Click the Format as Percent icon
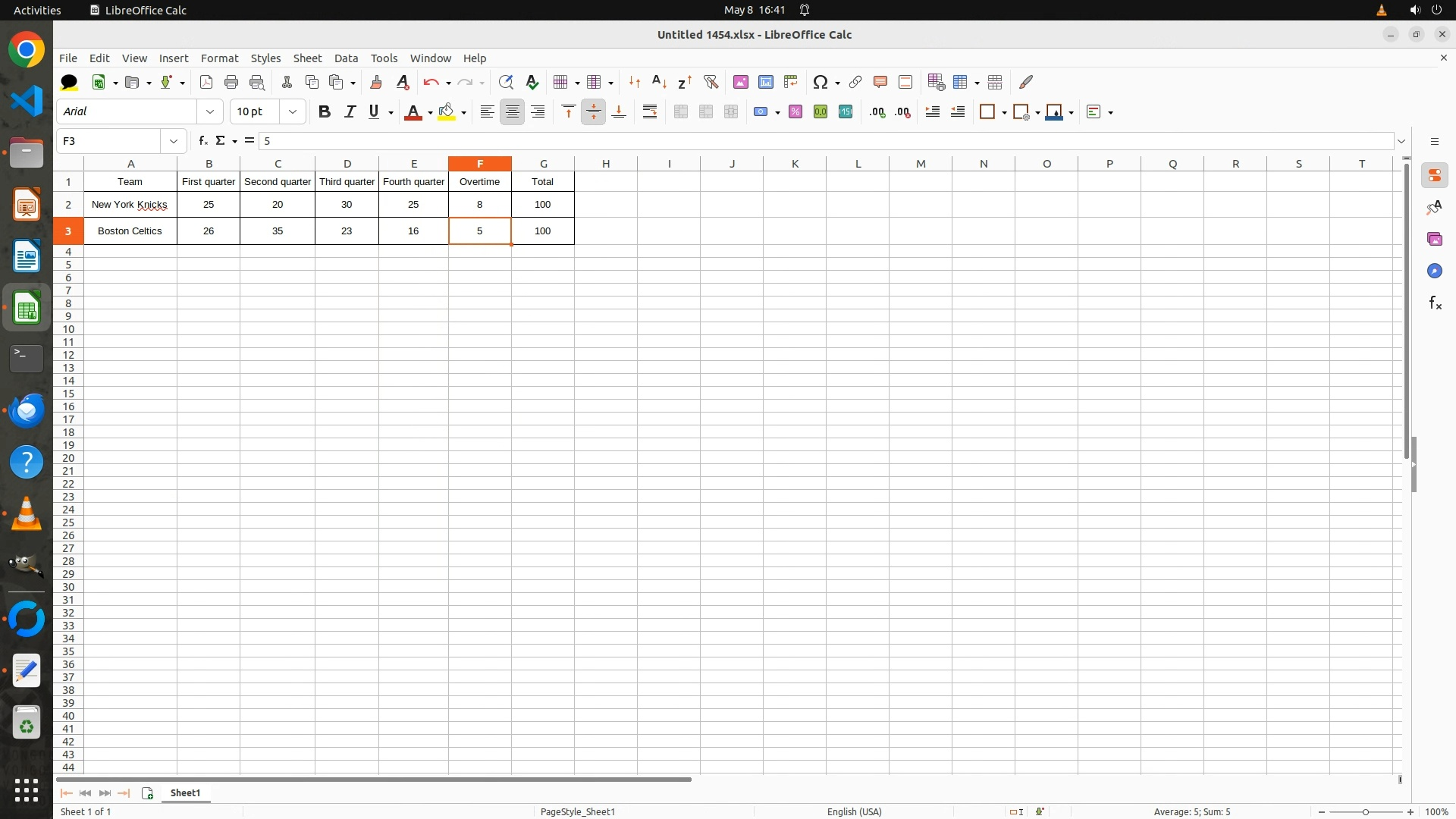Image resolution: width=1456 pixels, height=819 pixels. tap(795, 112)
